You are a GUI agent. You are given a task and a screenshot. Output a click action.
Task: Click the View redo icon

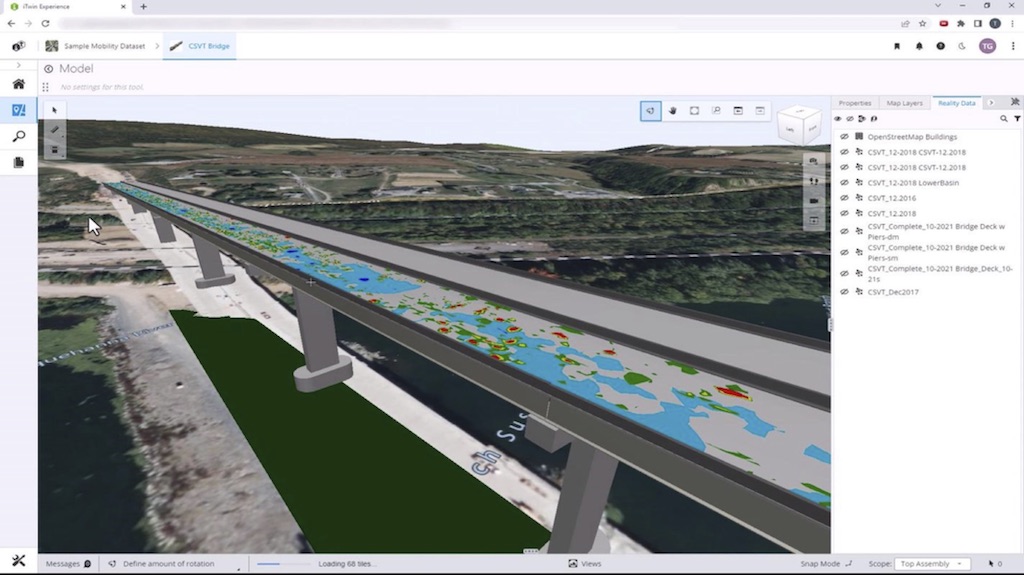pos(760,111)
